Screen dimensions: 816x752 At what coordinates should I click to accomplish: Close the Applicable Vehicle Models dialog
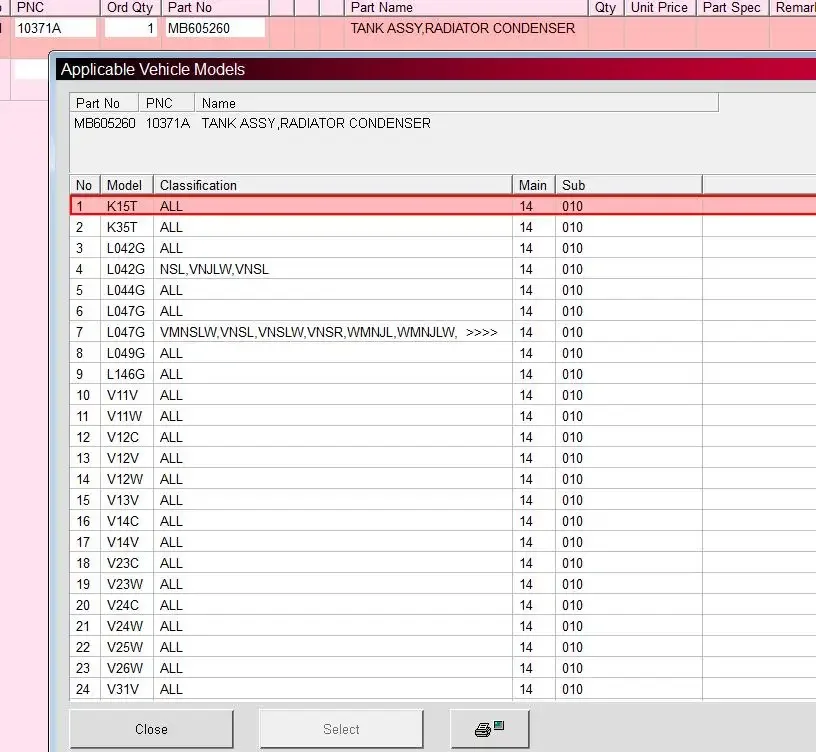coord(151,729)
